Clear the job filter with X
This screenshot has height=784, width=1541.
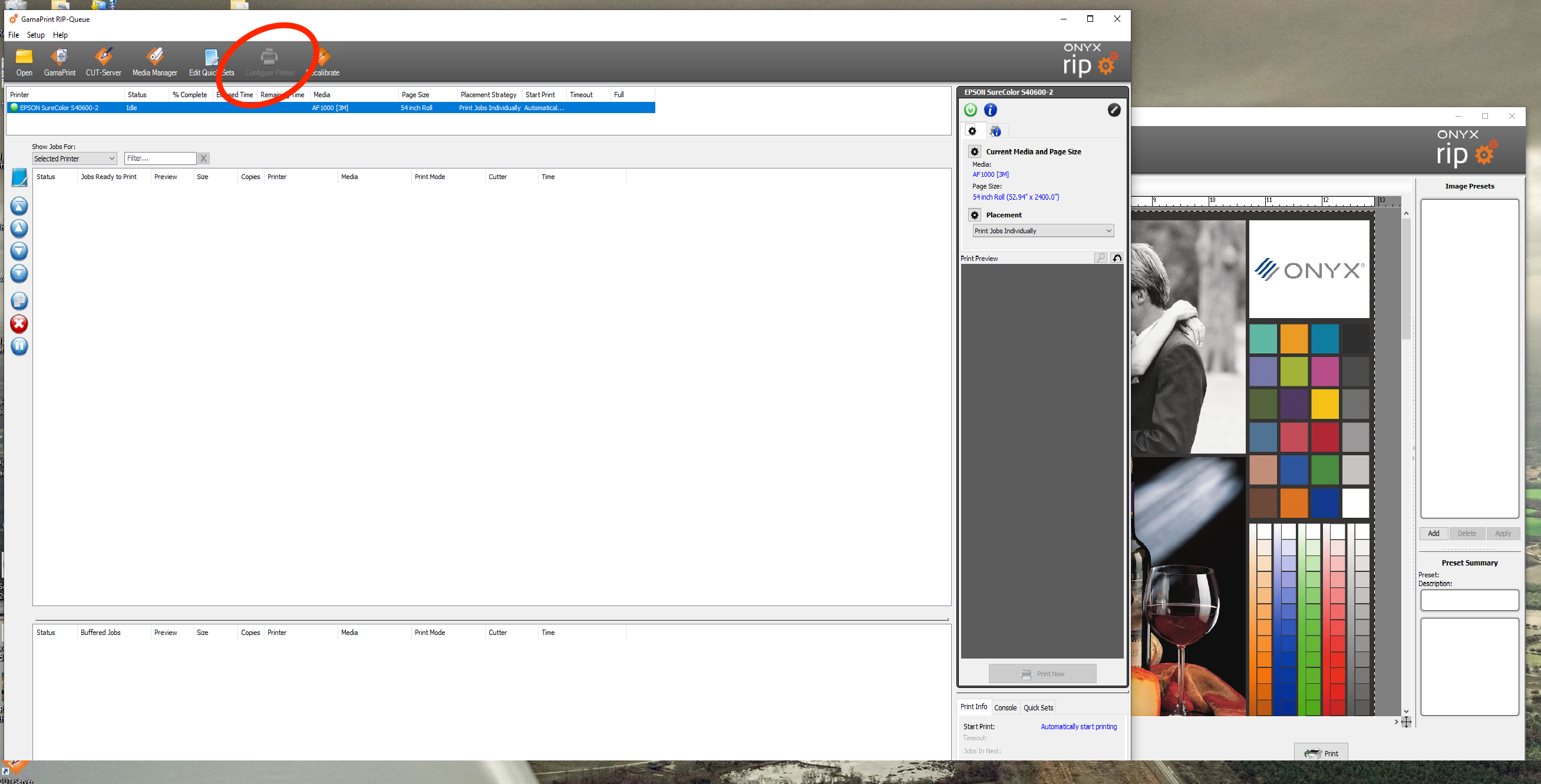[203, 158]
